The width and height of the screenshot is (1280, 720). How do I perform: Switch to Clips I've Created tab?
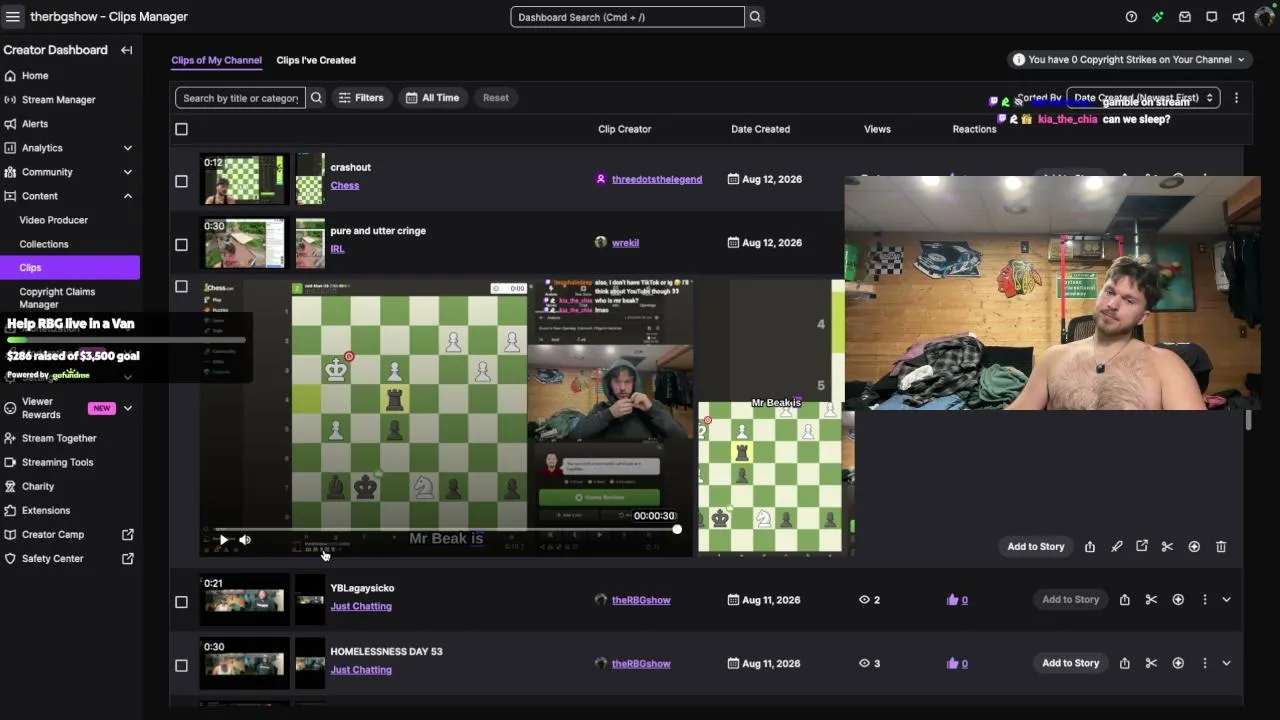tap(316, 60)
